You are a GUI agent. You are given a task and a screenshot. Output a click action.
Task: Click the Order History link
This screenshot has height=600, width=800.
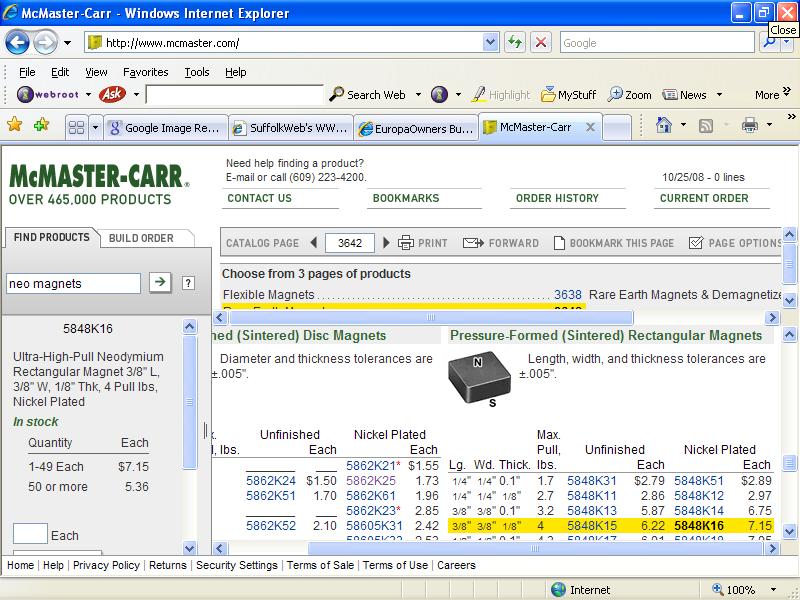[x=557, y=198]
